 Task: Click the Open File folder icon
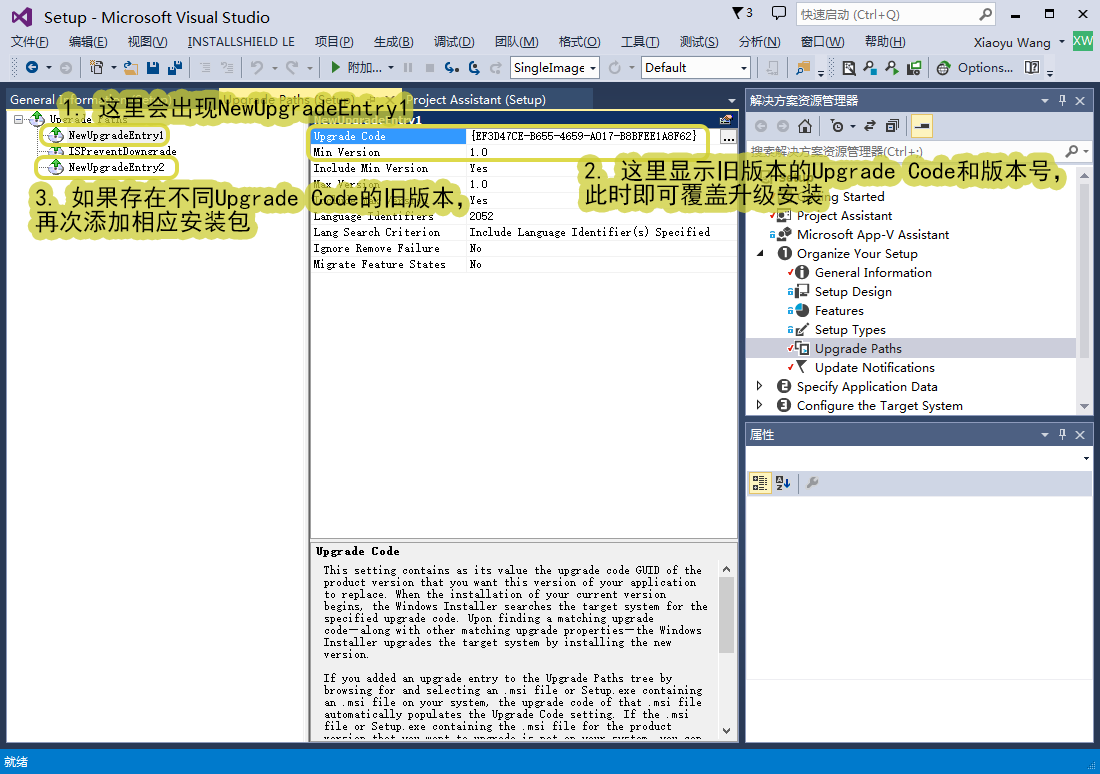click(x=130, y=67)
